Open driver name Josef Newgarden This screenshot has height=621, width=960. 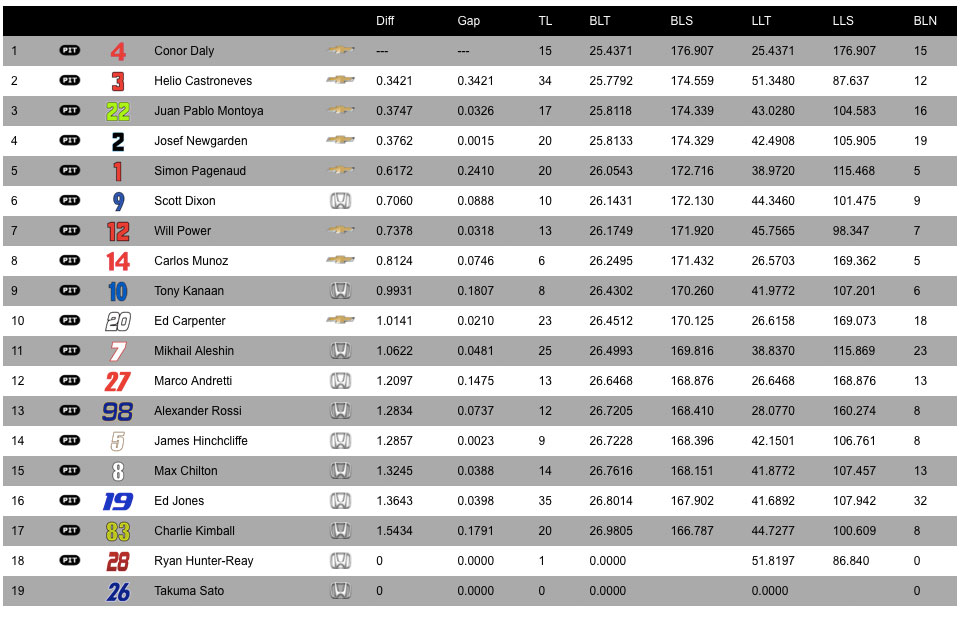click(201, 141)
